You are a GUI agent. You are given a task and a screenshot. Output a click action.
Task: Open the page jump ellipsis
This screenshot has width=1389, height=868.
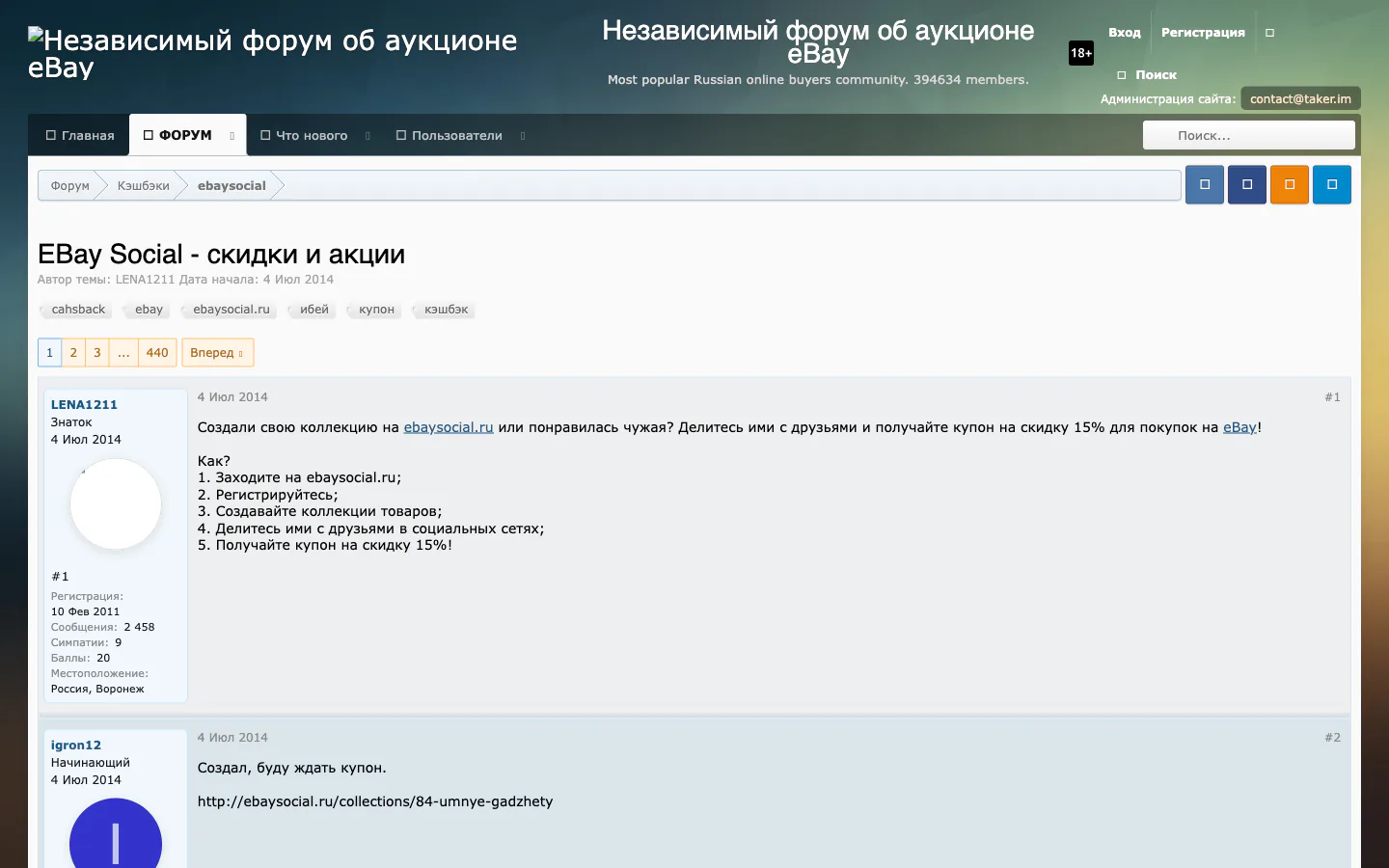(123, 353)
